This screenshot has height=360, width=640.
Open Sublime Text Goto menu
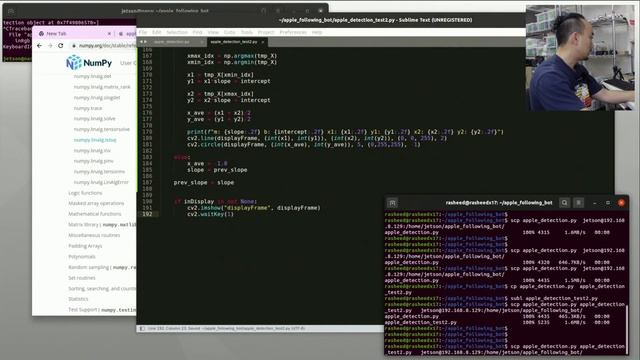(x=229, y=32)
